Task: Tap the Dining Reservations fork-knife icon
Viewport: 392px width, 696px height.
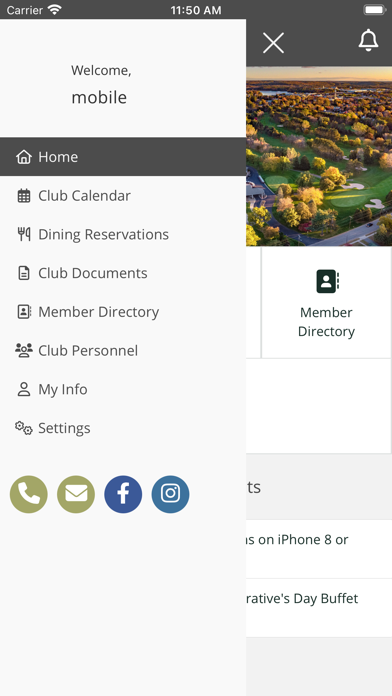Action: pyautogui.click(x=24, y=234)
